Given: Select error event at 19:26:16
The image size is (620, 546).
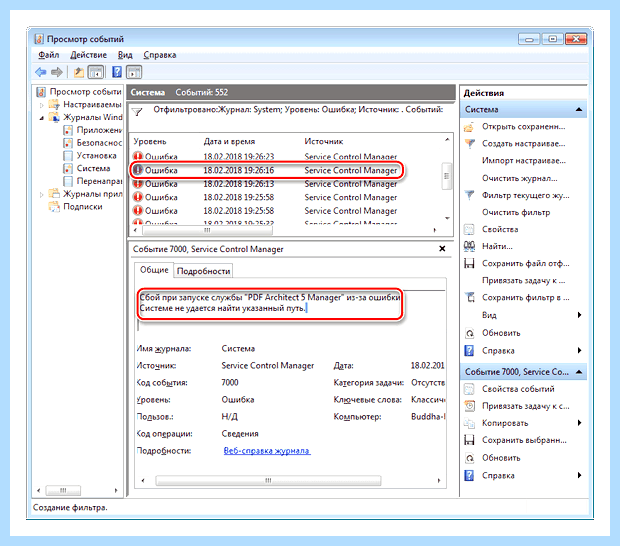Looking at the screenshot, I should [x=265, y=170].
